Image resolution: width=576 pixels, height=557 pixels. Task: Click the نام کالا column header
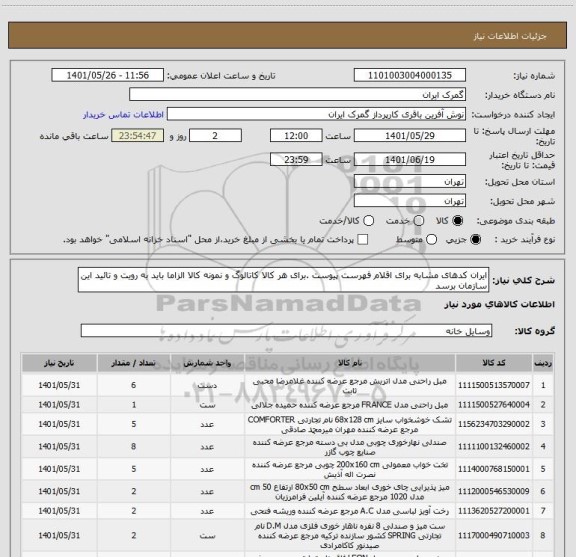click(x=350, y=363)
